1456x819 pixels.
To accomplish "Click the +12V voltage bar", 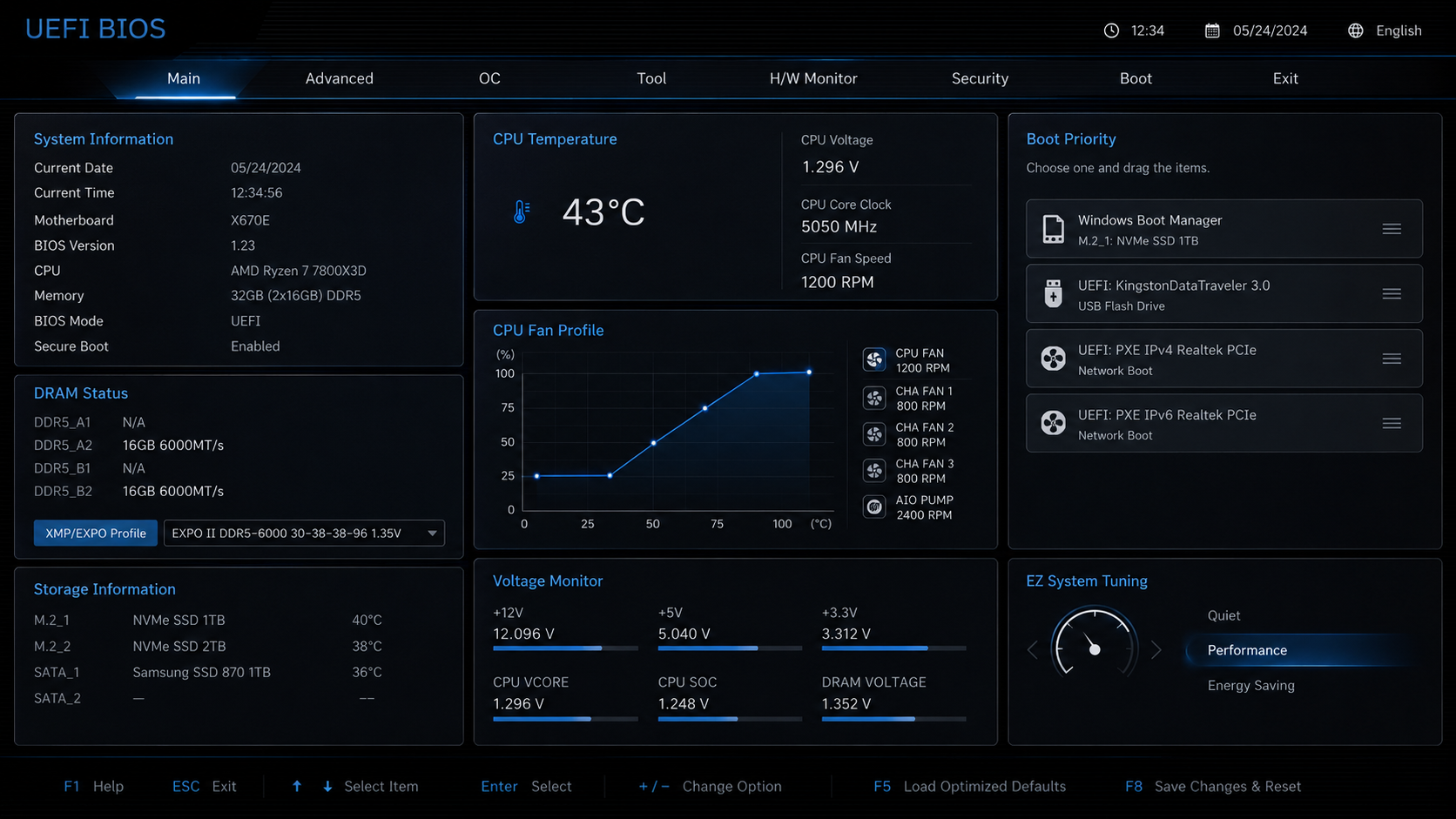I will point(565,648).
